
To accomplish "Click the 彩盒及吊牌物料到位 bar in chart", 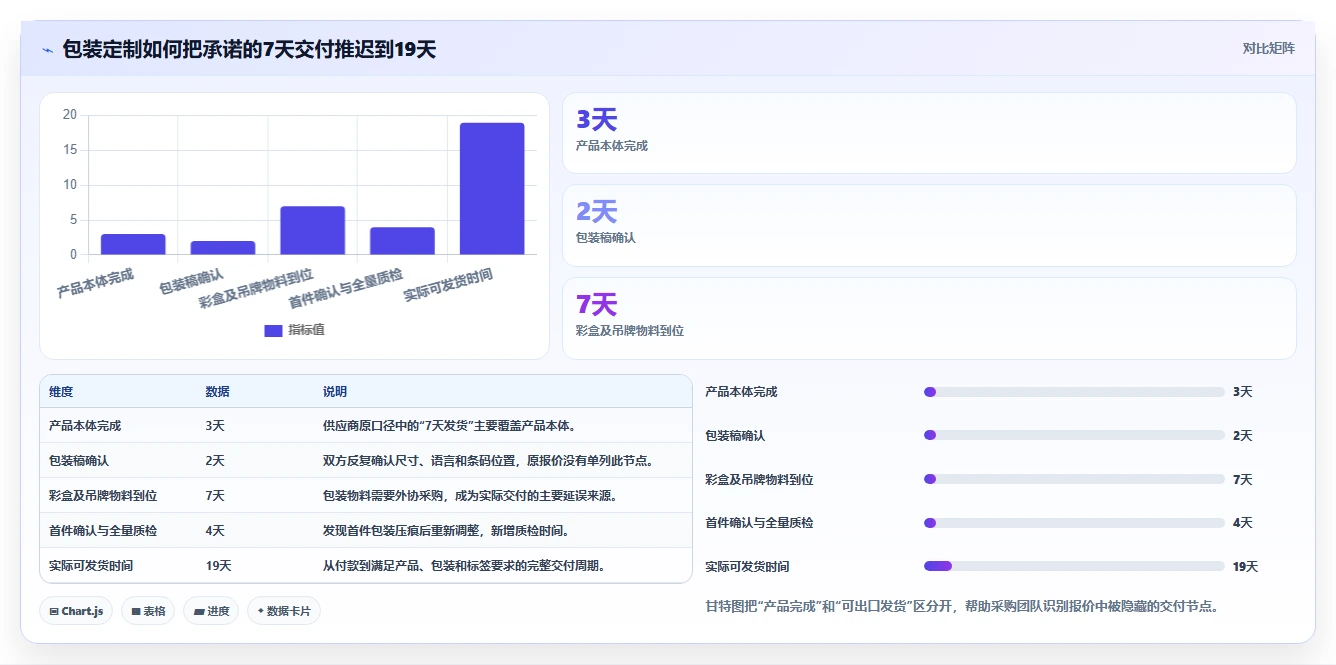I will [x=313, y=230].
